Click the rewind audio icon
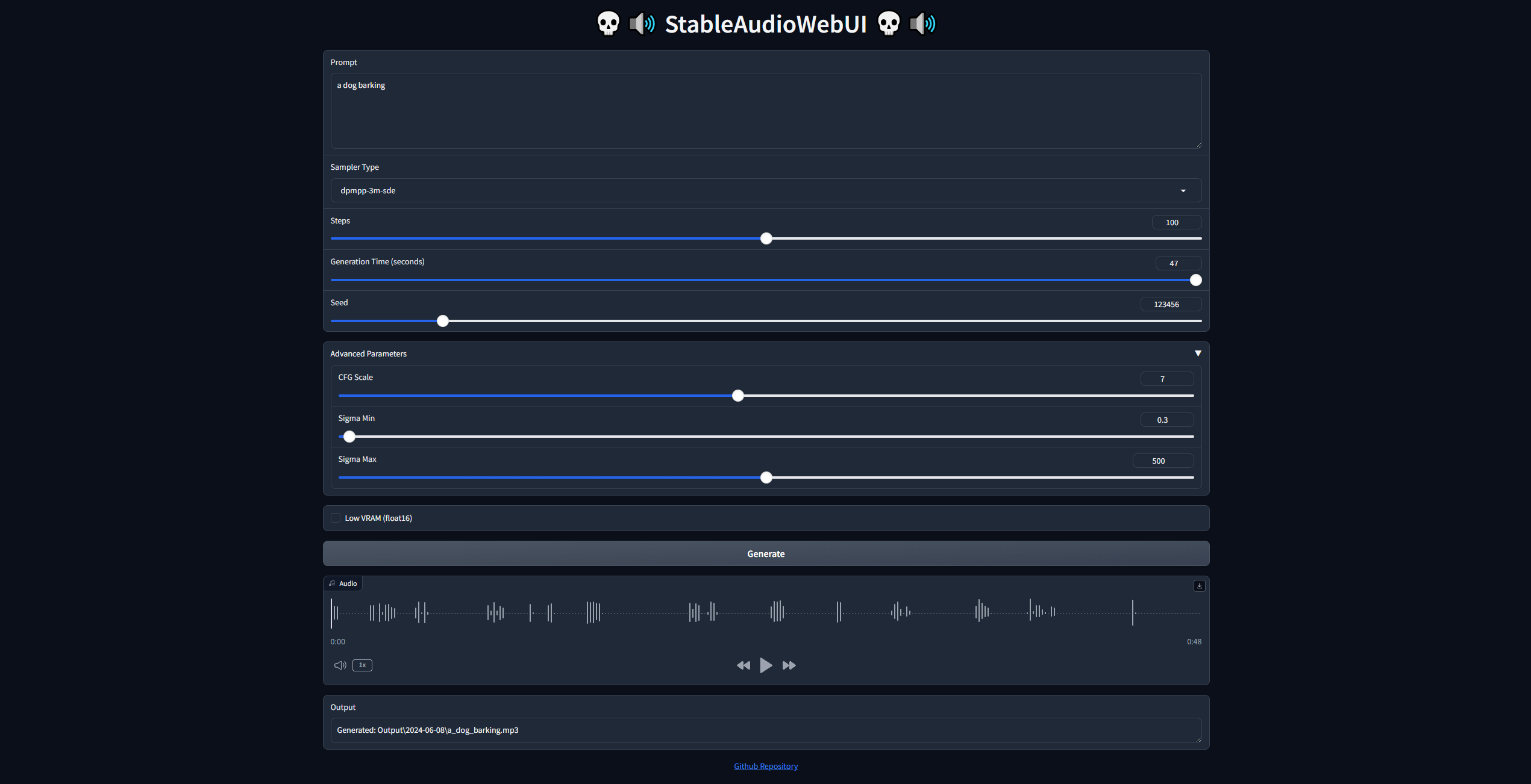Screen dimensions: 1531x784 [x=744, y=665]
